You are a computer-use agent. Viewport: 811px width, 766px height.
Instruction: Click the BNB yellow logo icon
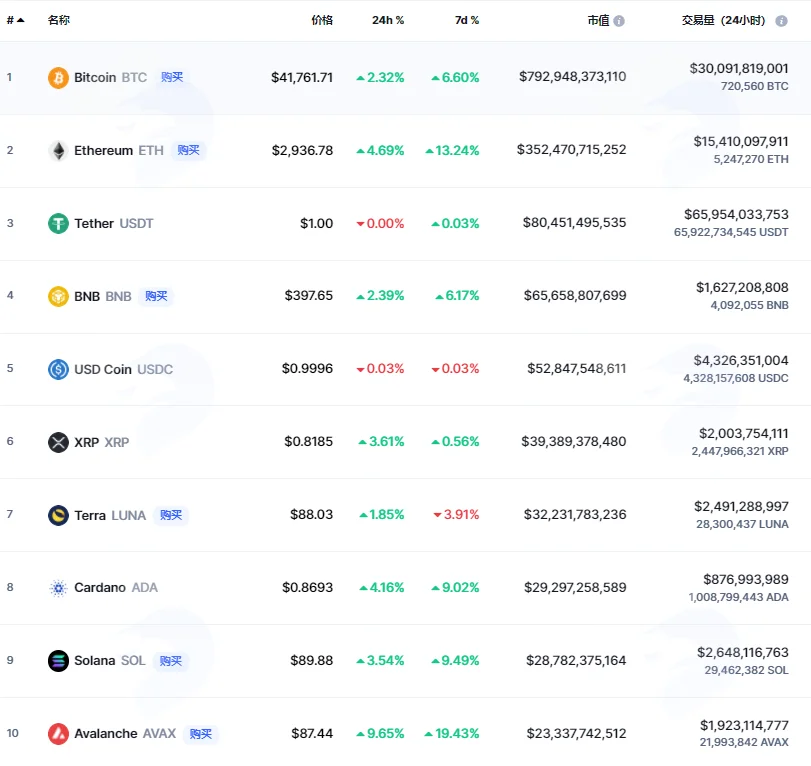coord(58,296)
